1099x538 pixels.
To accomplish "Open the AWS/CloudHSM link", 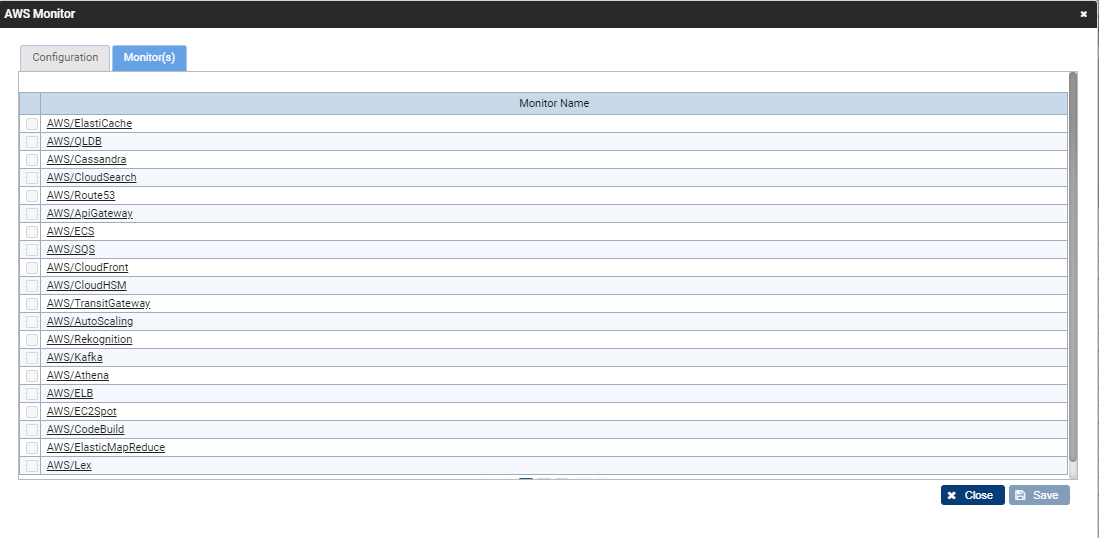I will click(87, 285).
